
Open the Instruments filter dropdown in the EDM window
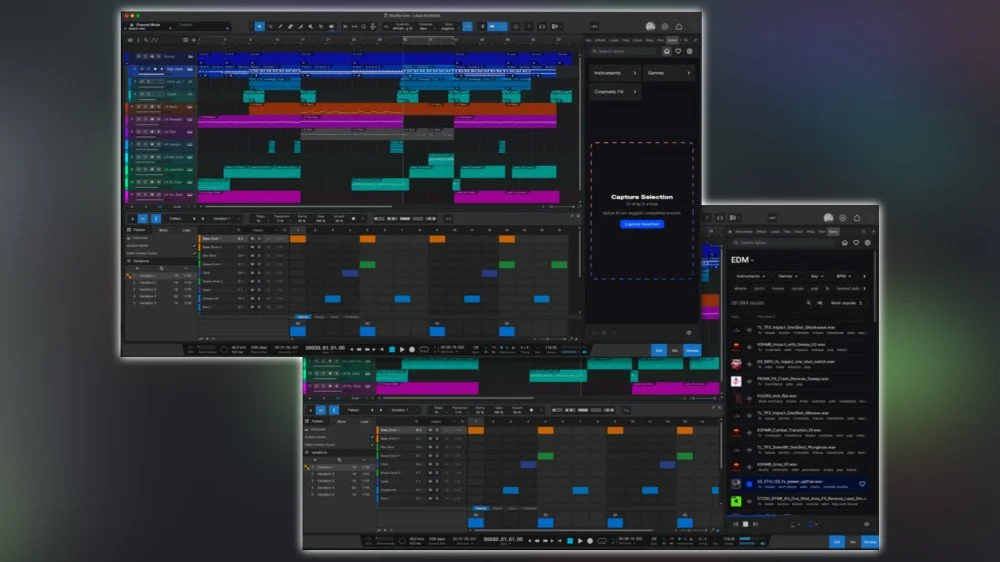[x=750, y=276]
